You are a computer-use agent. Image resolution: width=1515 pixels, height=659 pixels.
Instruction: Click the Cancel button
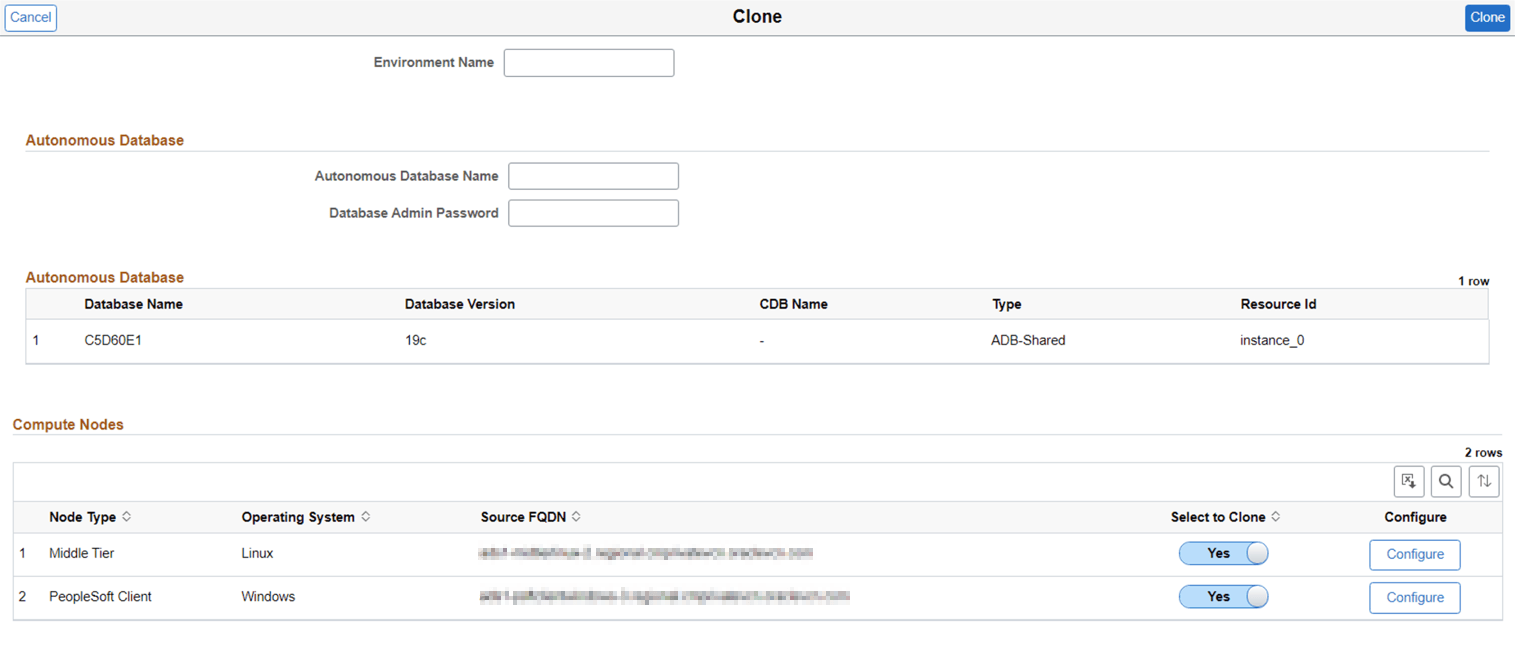pyautogui.click(x=30, y=17)
